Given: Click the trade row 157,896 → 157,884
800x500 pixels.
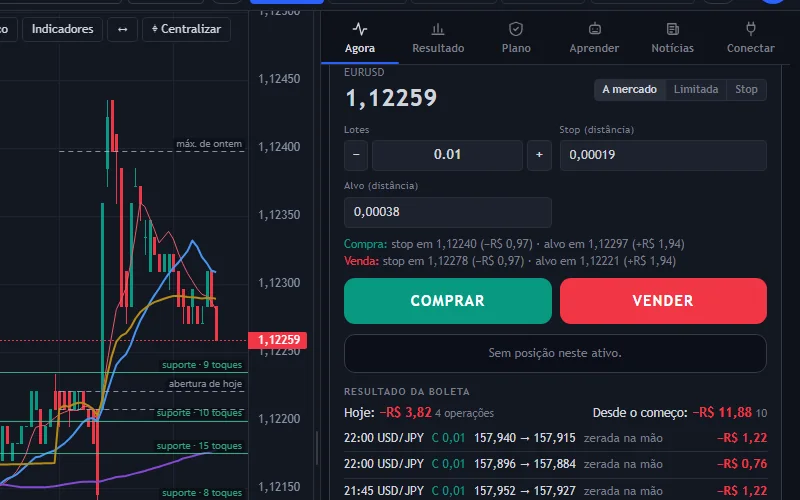Looking at the screenshot, I should click(x=555, y=464).
